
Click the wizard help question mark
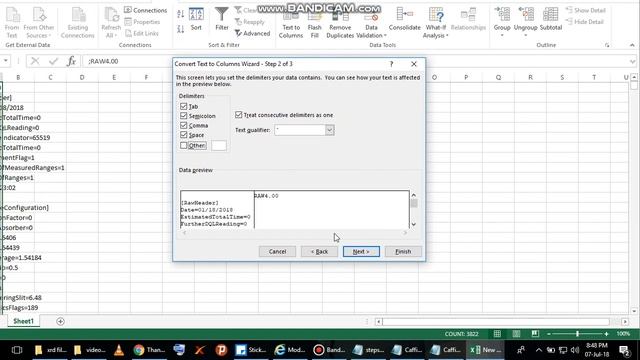click(391, 64)
